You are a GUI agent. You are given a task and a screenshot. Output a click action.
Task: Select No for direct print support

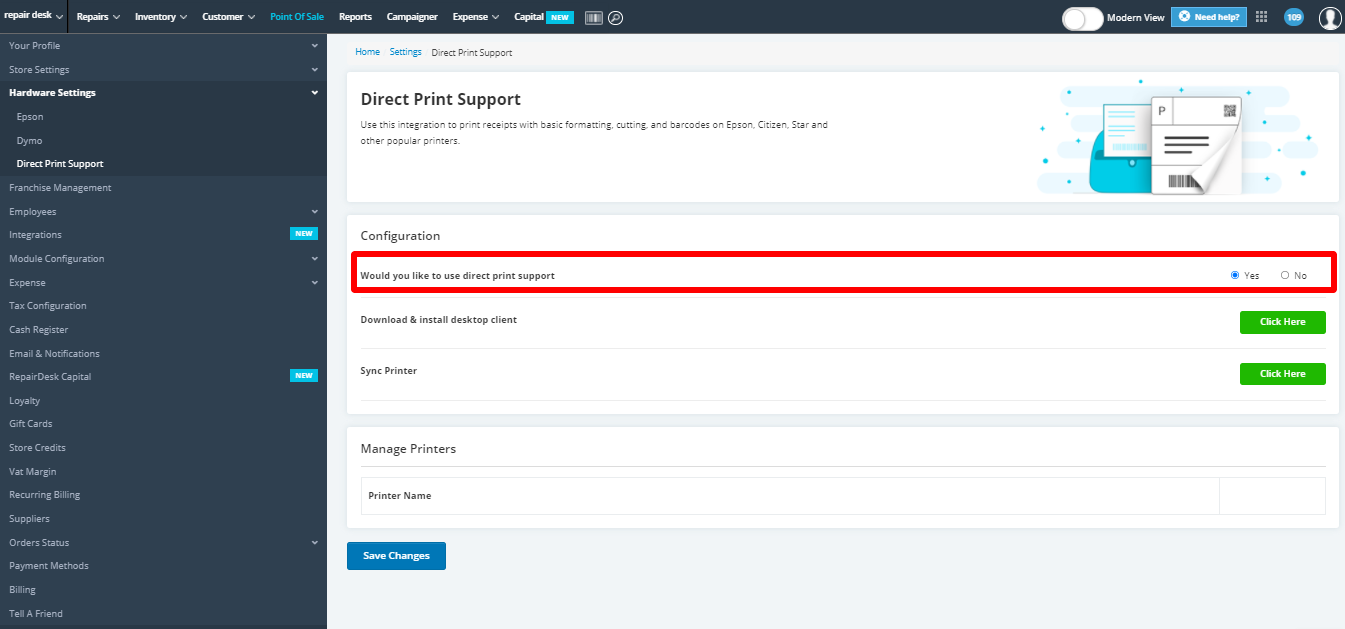[x=1285, y=275]
